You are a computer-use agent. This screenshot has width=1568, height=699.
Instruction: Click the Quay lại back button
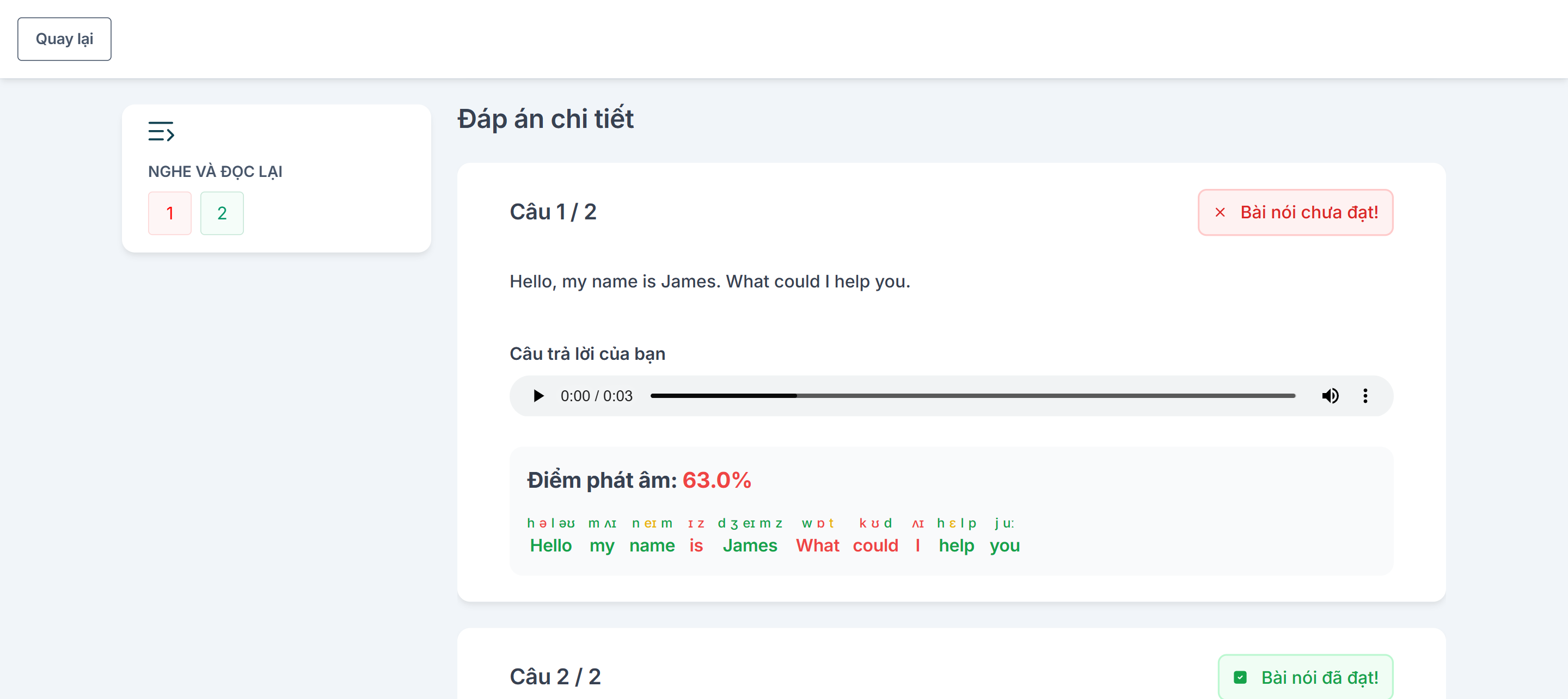point(64,39)
